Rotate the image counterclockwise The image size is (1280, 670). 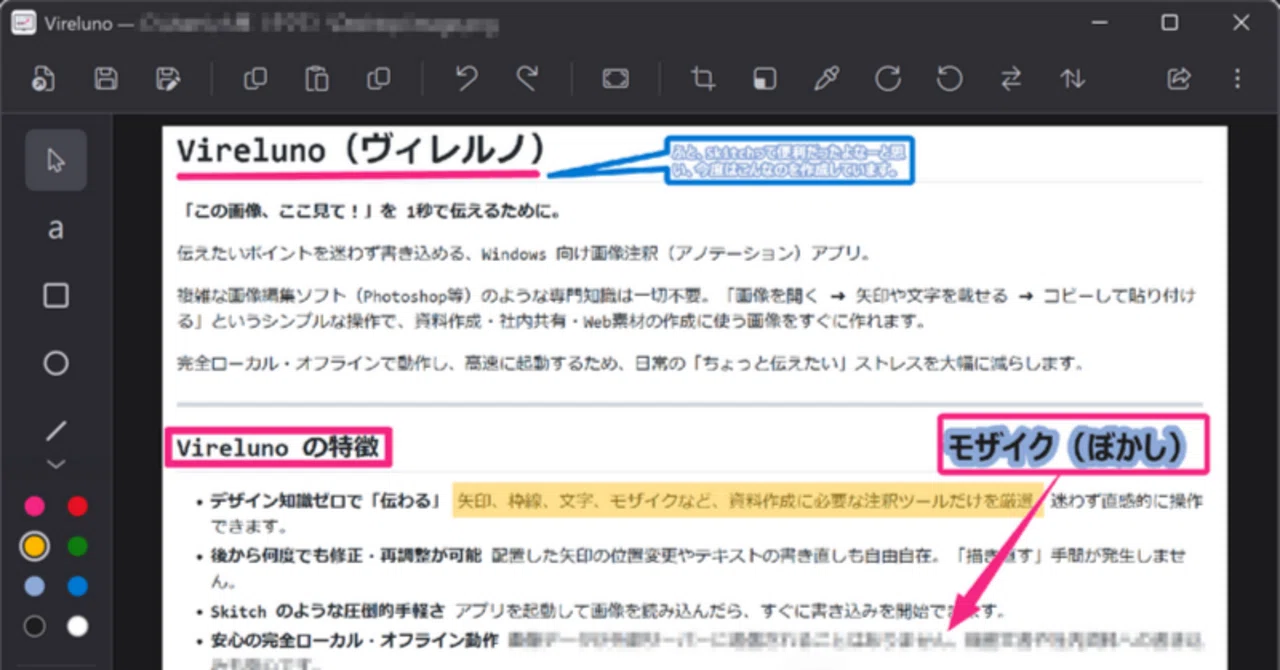949,79
